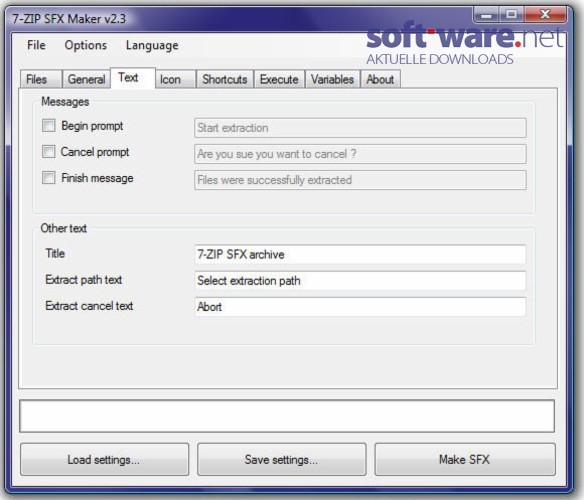Image resolution: width=584 pixels, height=500 pixels.
Task: Click the Files were successfully extracted field
Action: point(360,180)
